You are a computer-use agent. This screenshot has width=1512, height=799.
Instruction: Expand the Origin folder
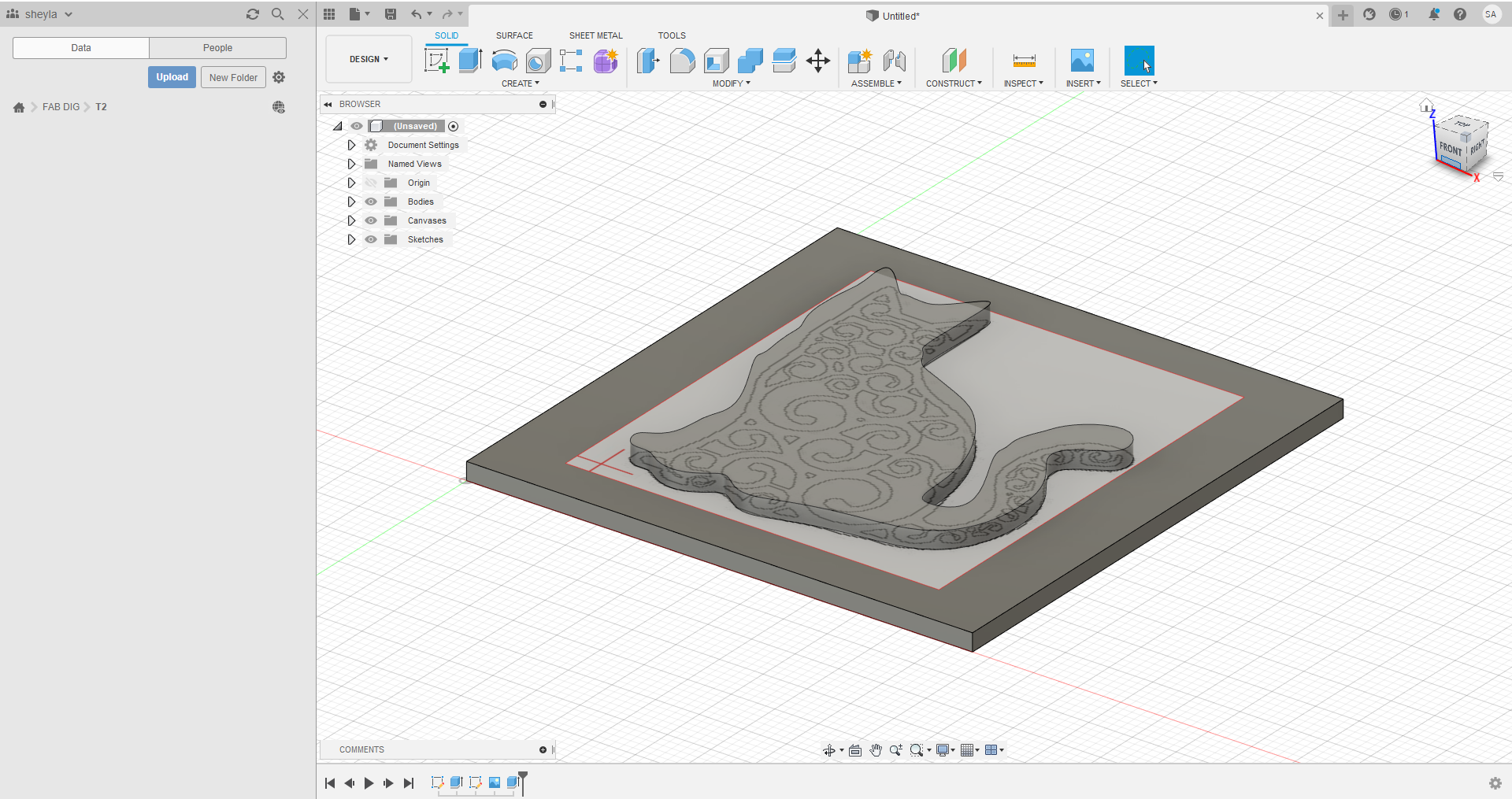(351, 183)
